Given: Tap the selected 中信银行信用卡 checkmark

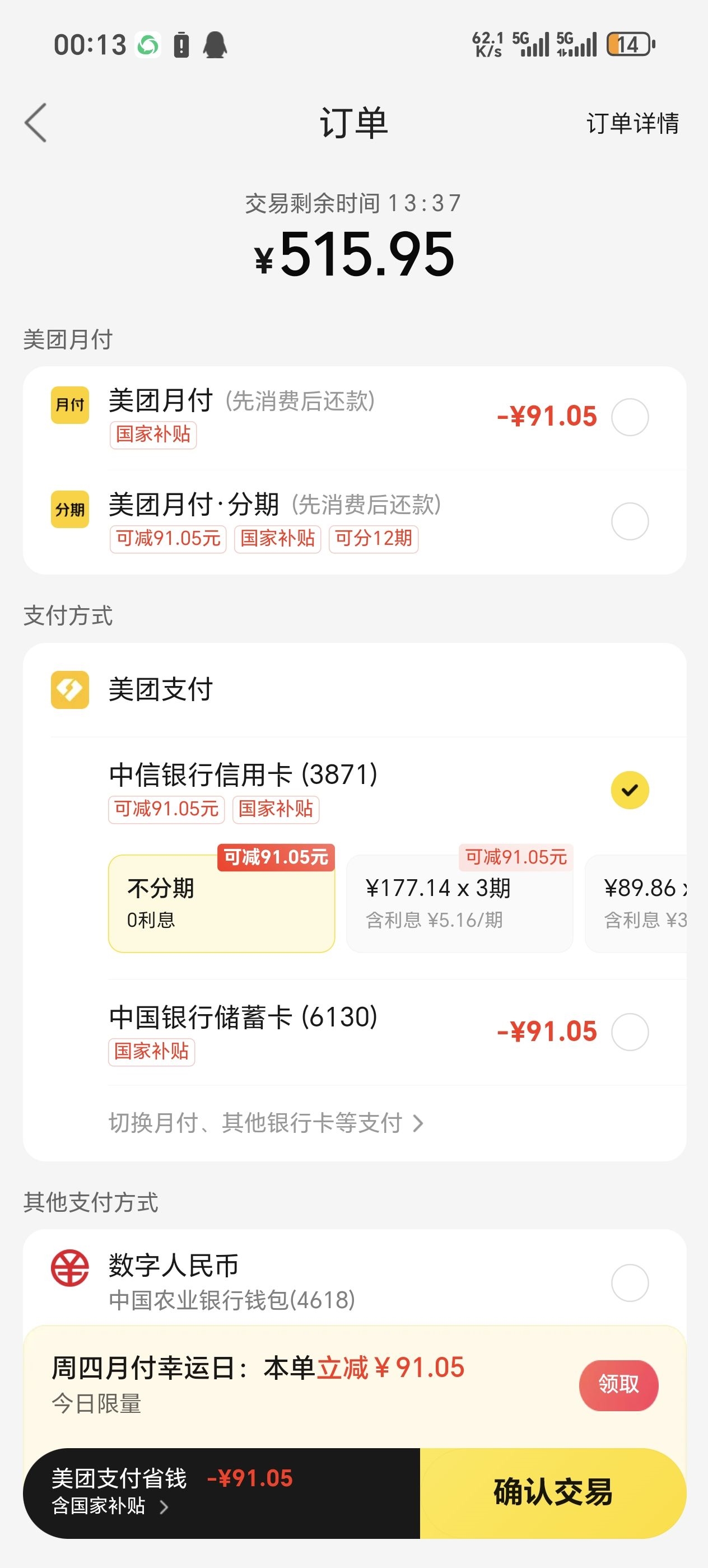Looking at the screenshot, I should pos(630,790).
